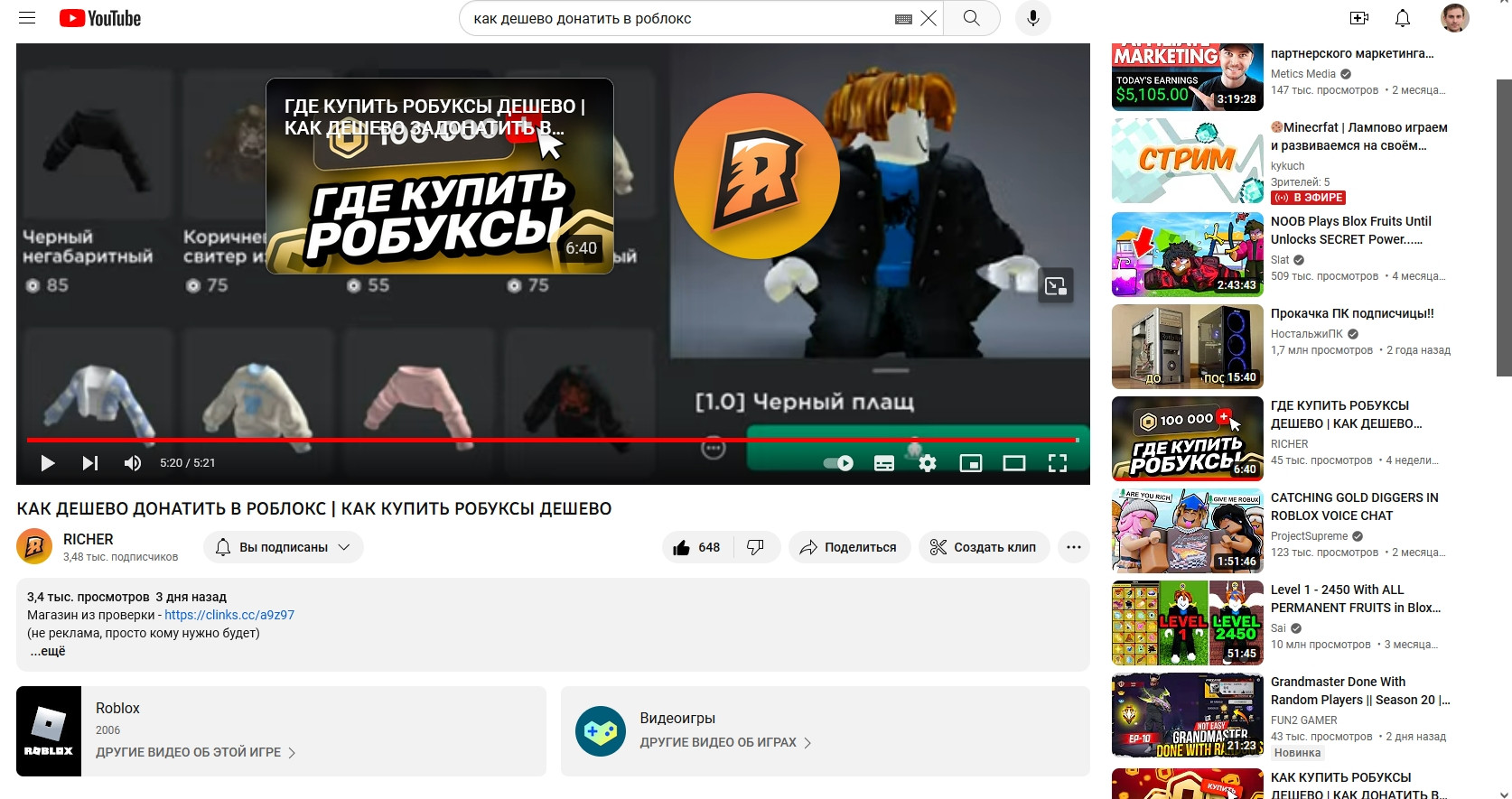Open the more actions three-dot menu
This screenshot has height=799, width=1512.
(1074, 547)
